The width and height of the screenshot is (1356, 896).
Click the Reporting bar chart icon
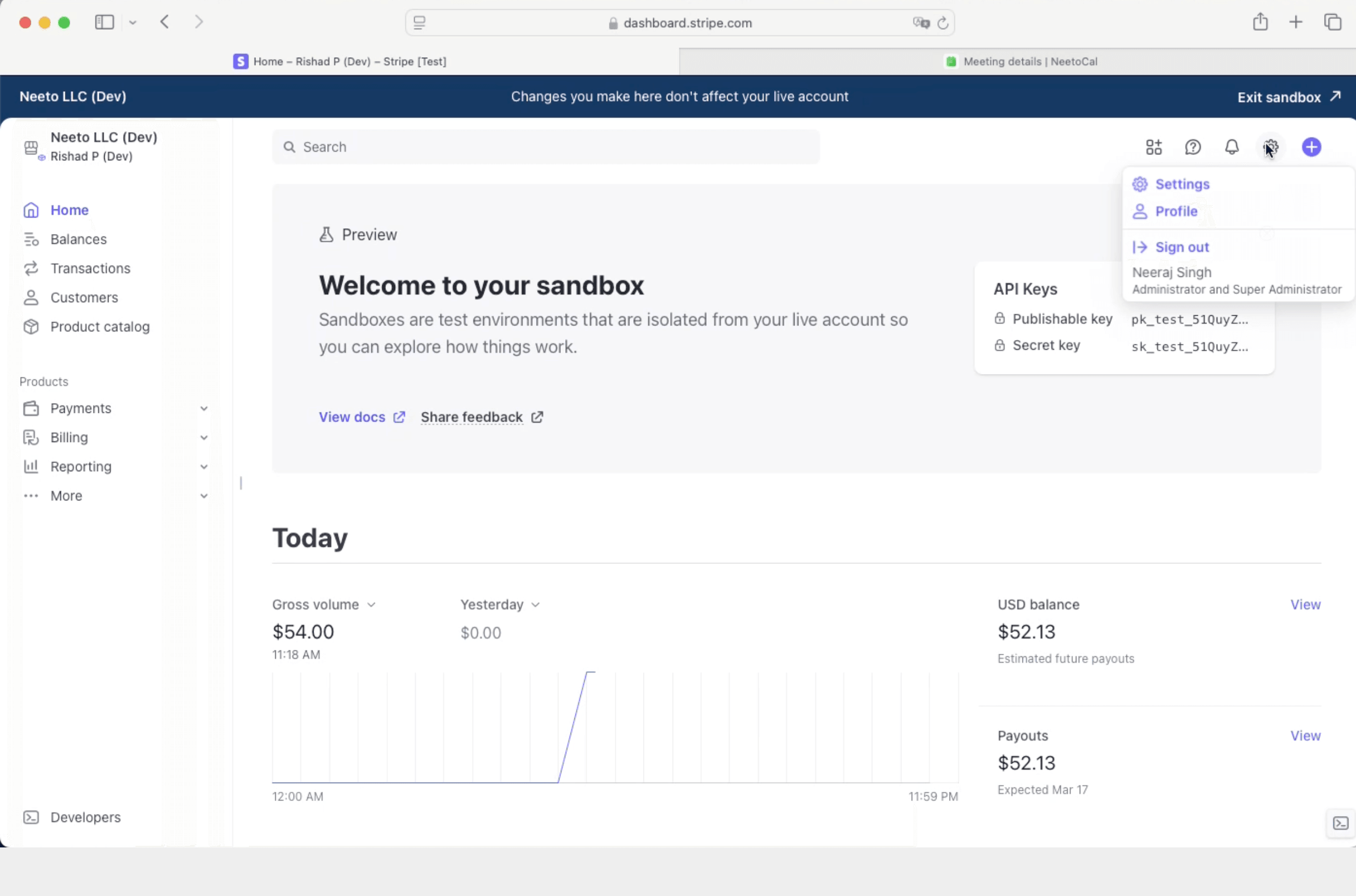click(31, 467)
